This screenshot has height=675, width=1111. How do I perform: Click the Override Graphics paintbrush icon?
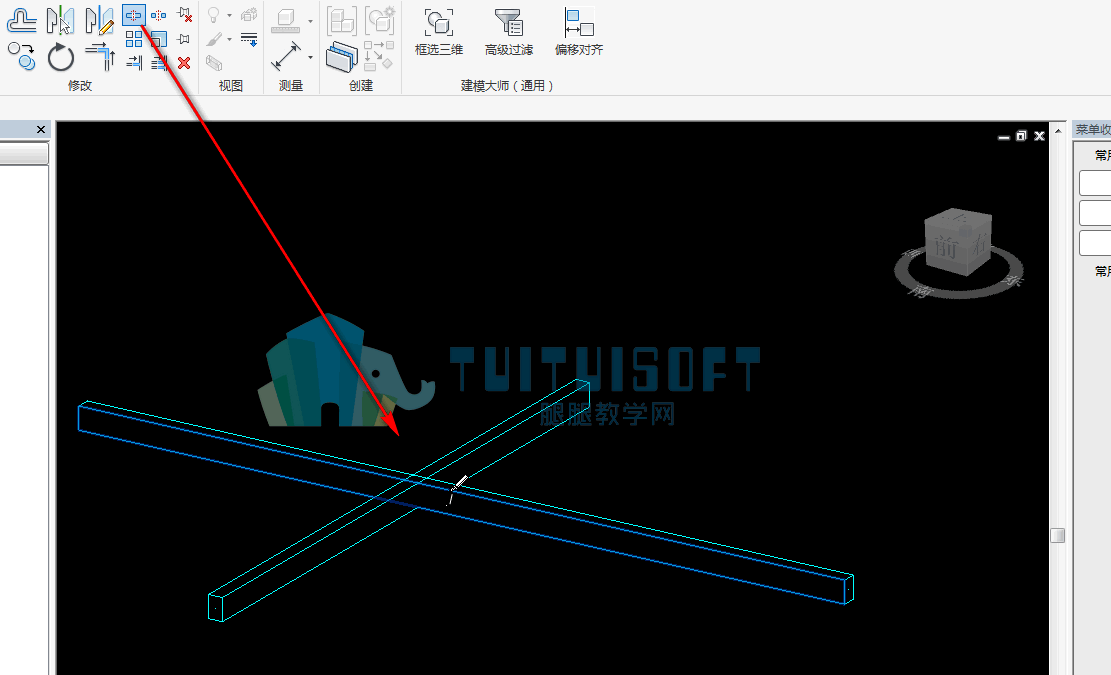tap(214, 40)
